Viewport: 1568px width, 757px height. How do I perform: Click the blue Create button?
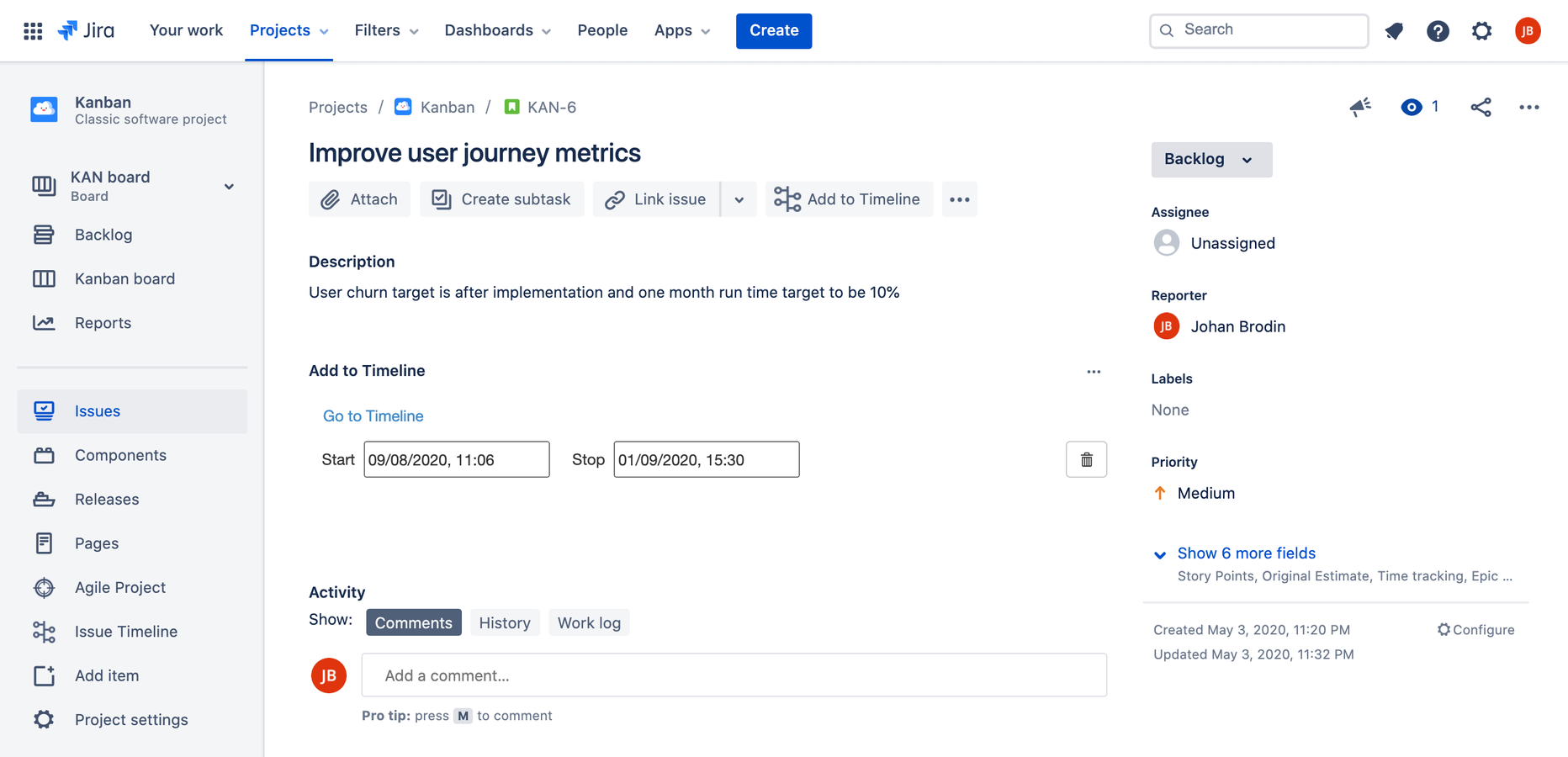click(774, 31)
